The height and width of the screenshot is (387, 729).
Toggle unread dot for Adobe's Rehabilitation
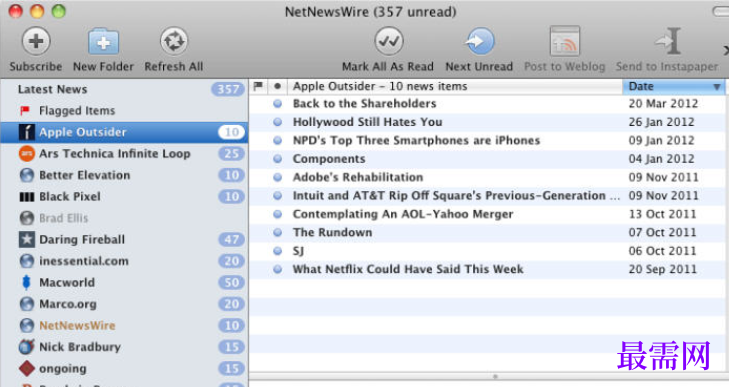pyautogui.click(x=278, y=177)
